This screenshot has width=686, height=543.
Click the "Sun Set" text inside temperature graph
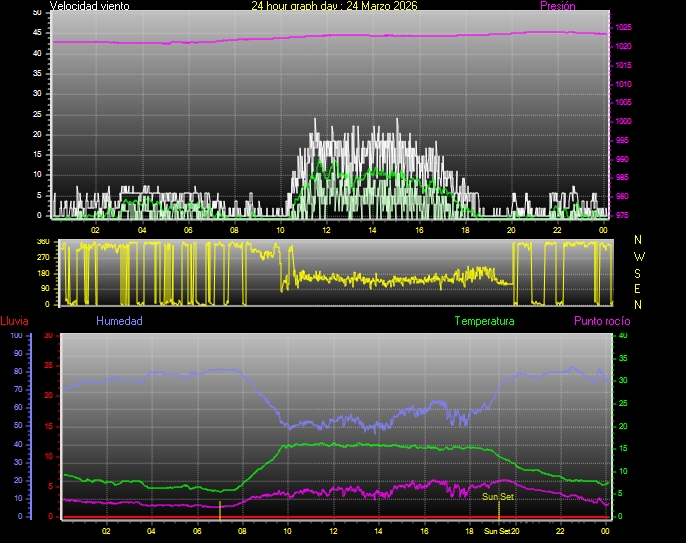pyautogui.click(x=498, y=496)
